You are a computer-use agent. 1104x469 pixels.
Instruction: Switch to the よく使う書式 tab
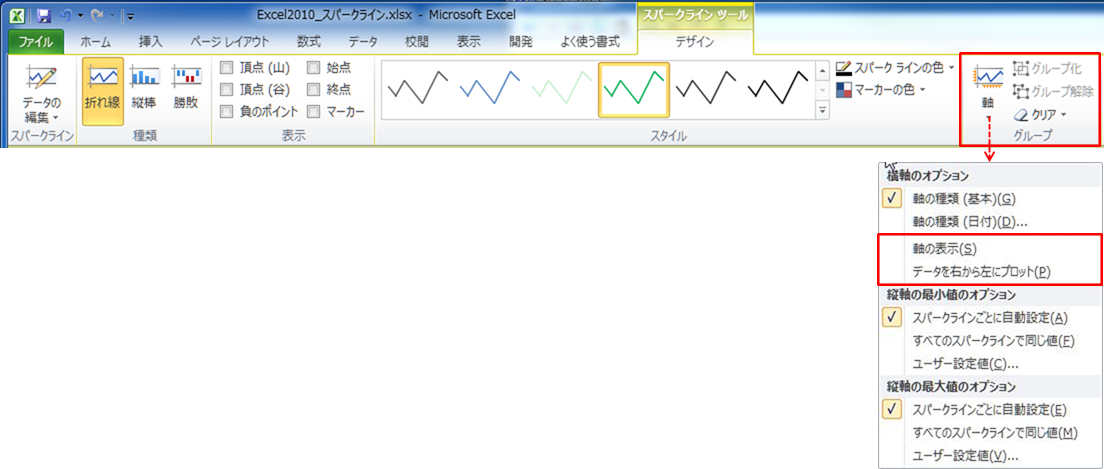tap(590, 42)
